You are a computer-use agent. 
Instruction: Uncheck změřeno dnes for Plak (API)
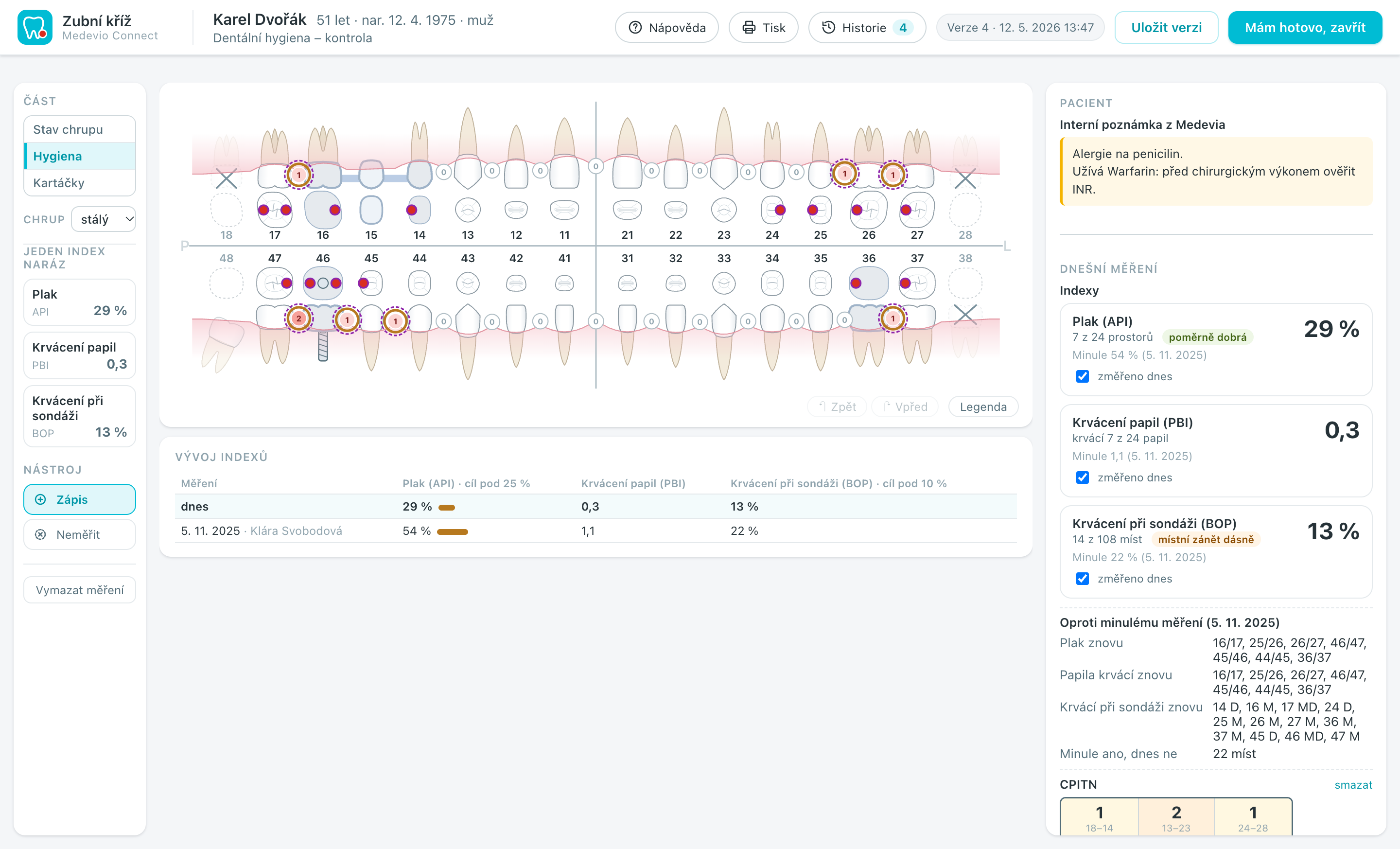(x=1083, y=376)
